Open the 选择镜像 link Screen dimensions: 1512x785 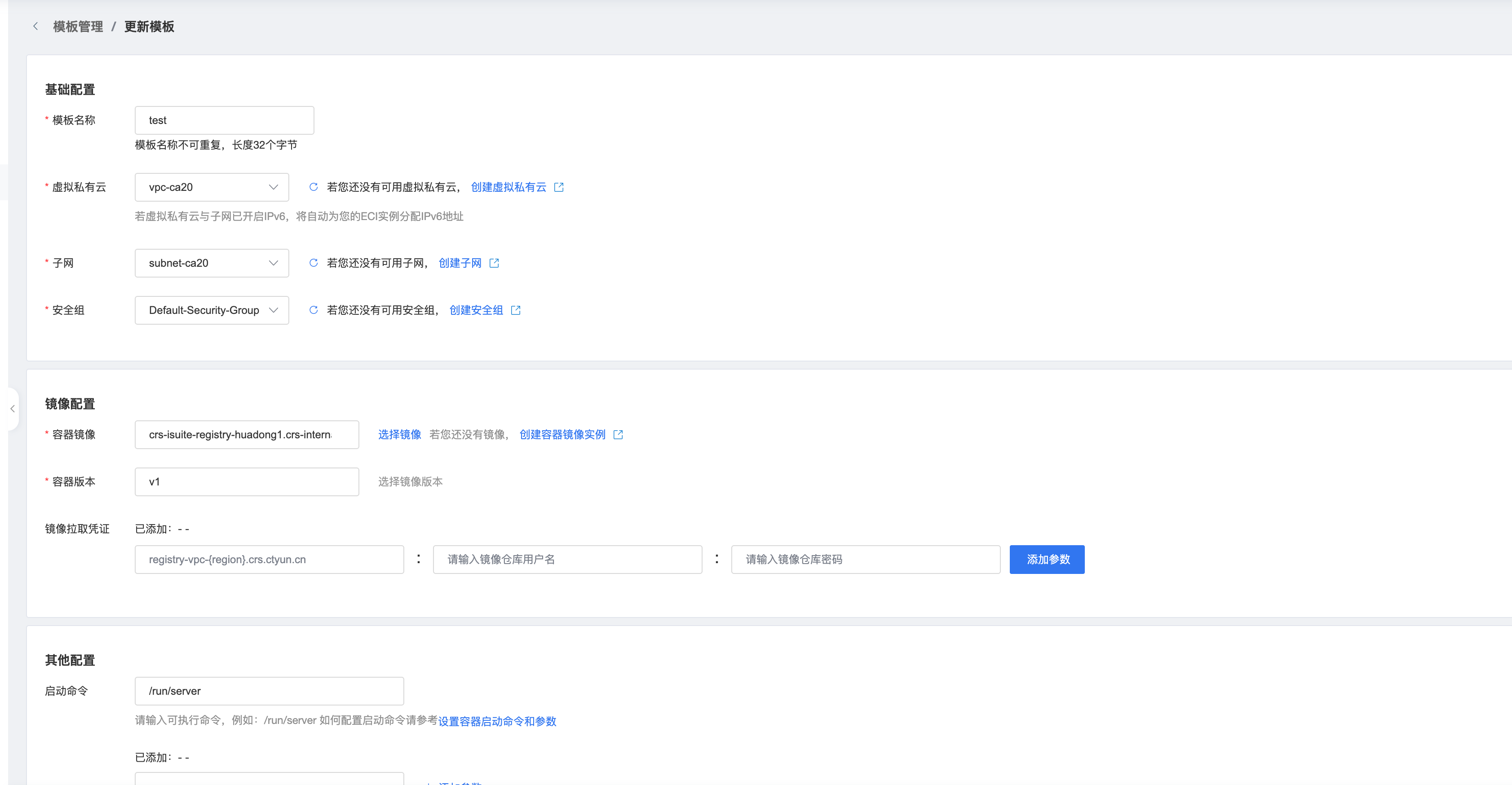point(399,435)
